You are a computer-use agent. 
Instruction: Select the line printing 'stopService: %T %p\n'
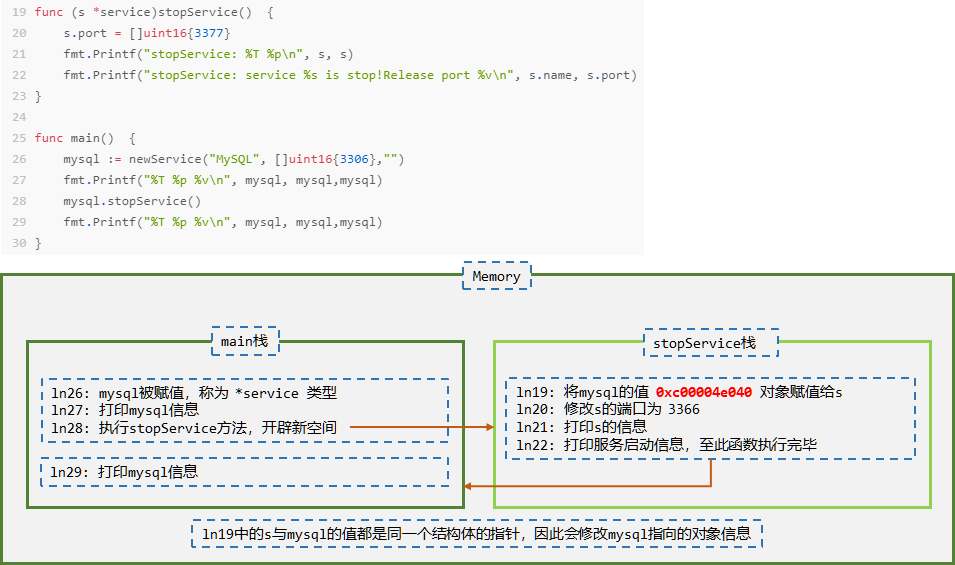click(208, 54)
